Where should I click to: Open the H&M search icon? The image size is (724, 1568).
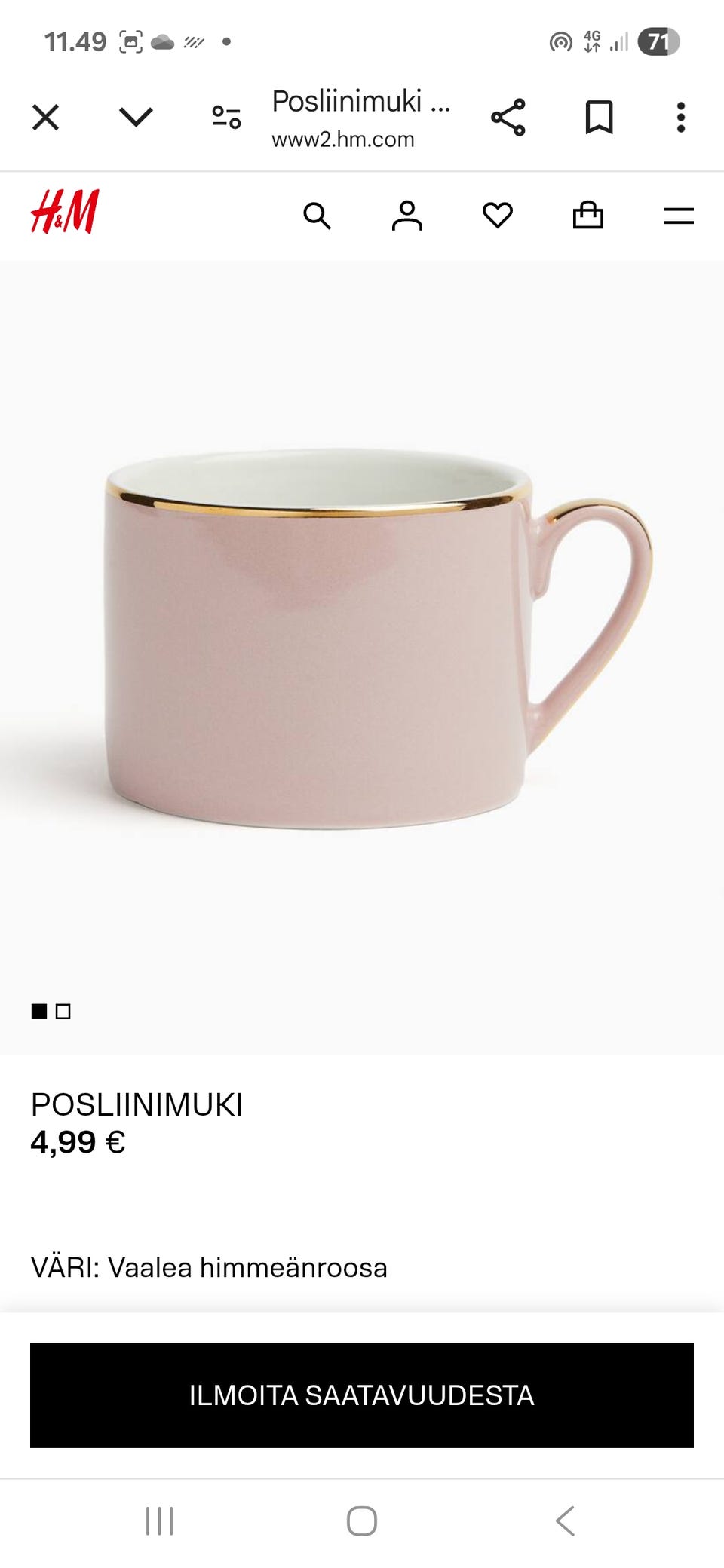pos(317,216)
